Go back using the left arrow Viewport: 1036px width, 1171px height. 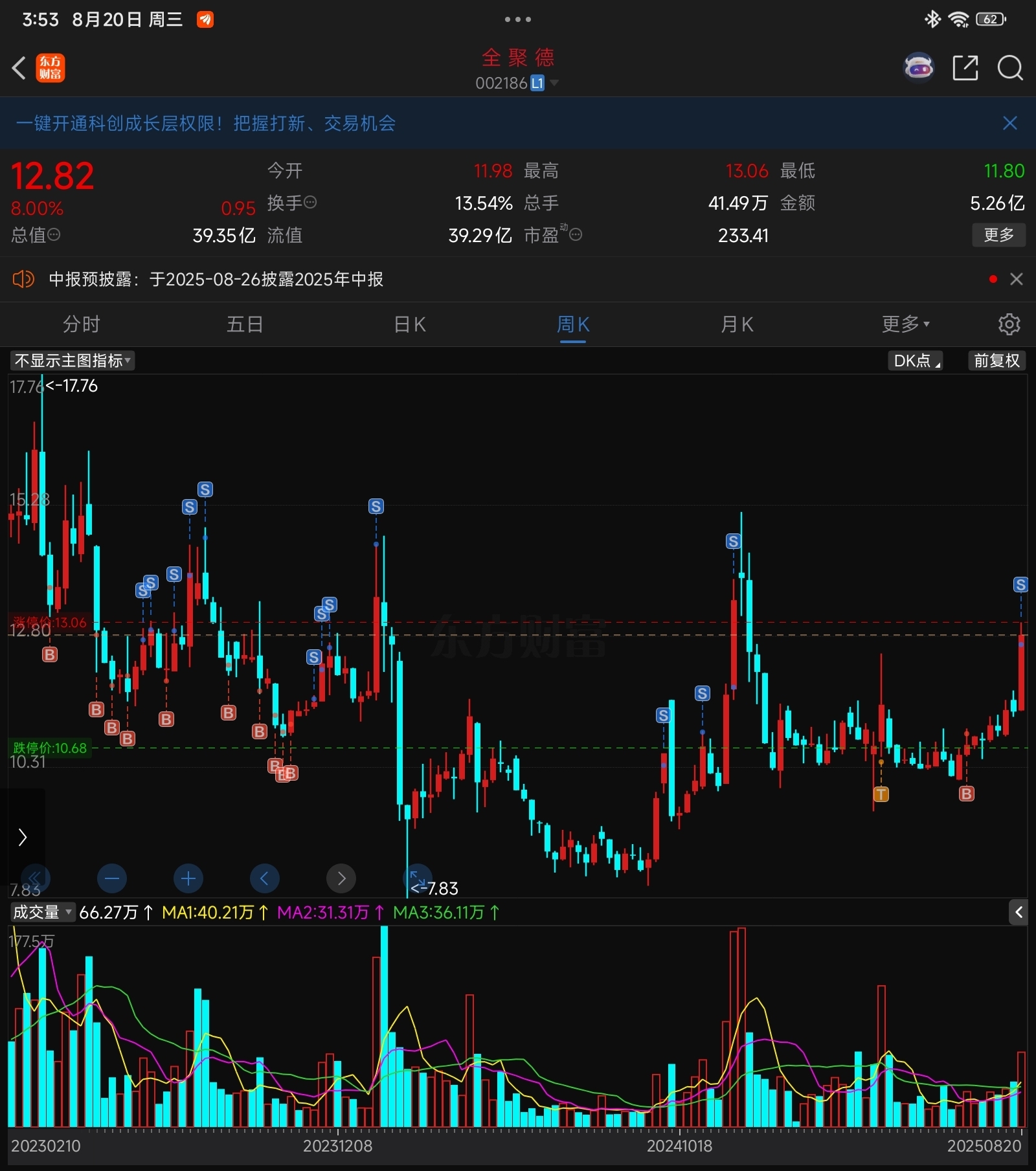point(19,68)
